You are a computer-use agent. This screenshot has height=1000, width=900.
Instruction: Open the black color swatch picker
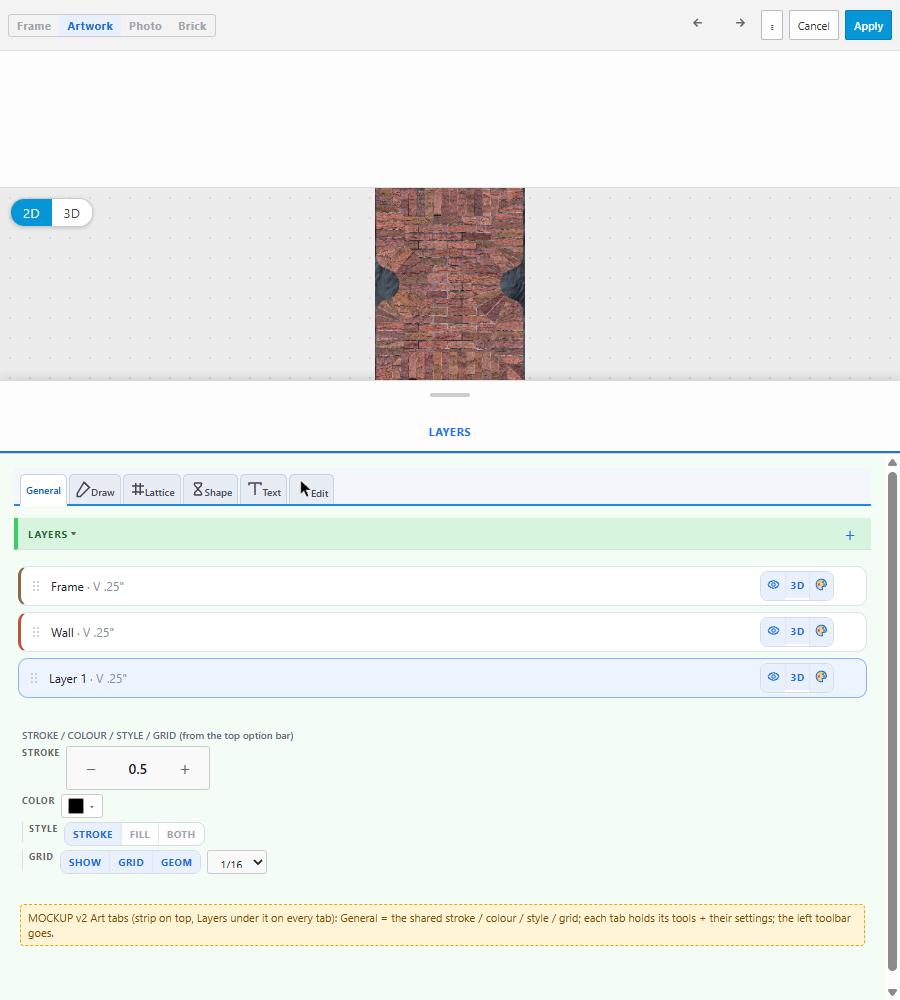(82, 806)
